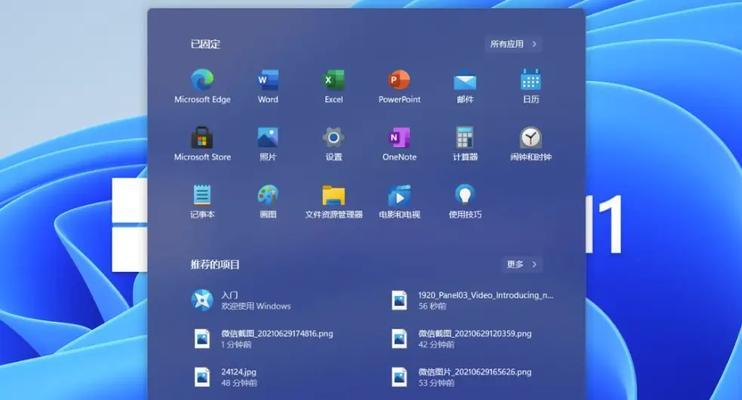Open the 画图 paint app

pyautogui.click(x=268, y=201)
